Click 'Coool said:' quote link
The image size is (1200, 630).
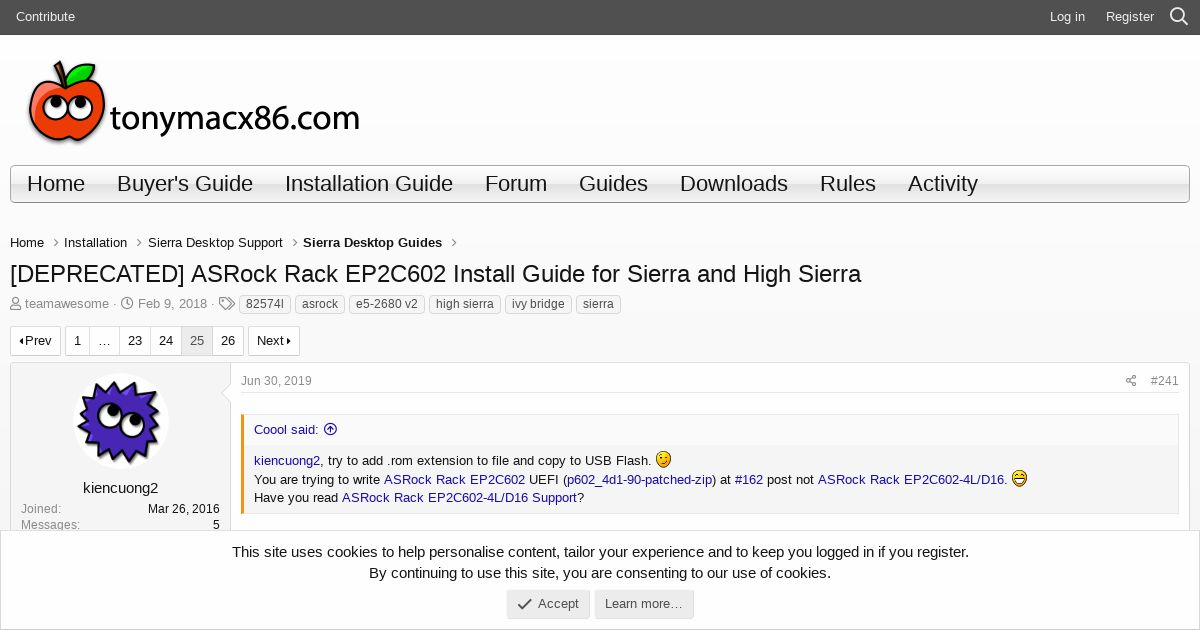coord(286,429)
